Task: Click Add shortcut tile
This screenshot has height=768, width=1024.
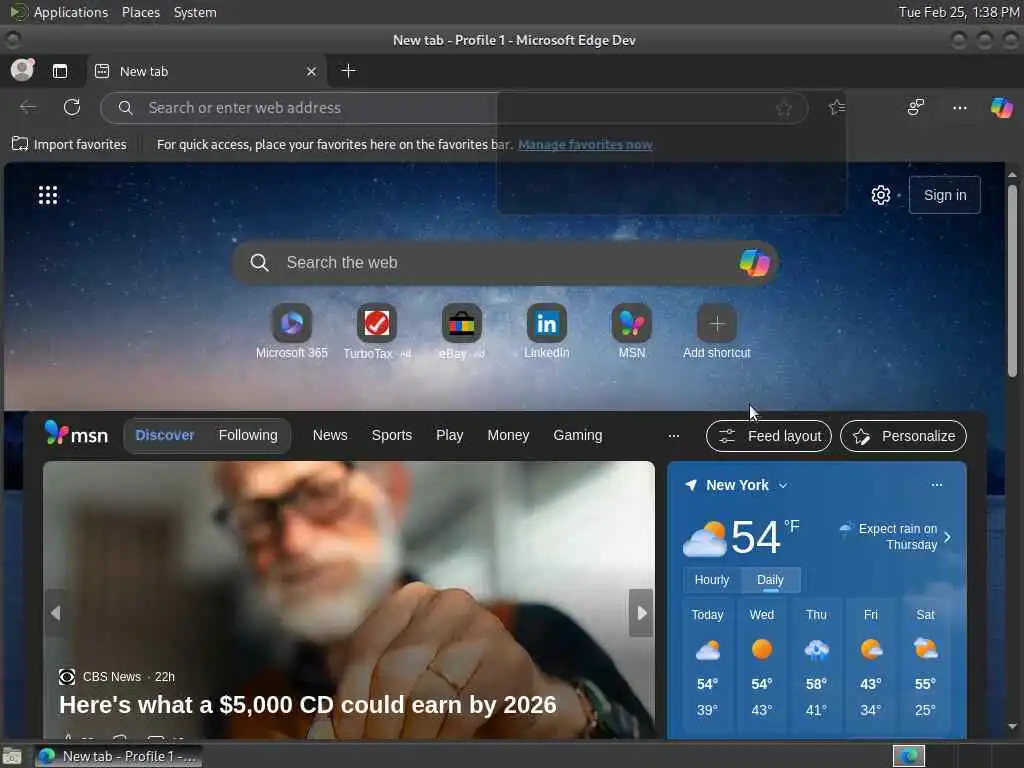Action: [x=716, y=332]
